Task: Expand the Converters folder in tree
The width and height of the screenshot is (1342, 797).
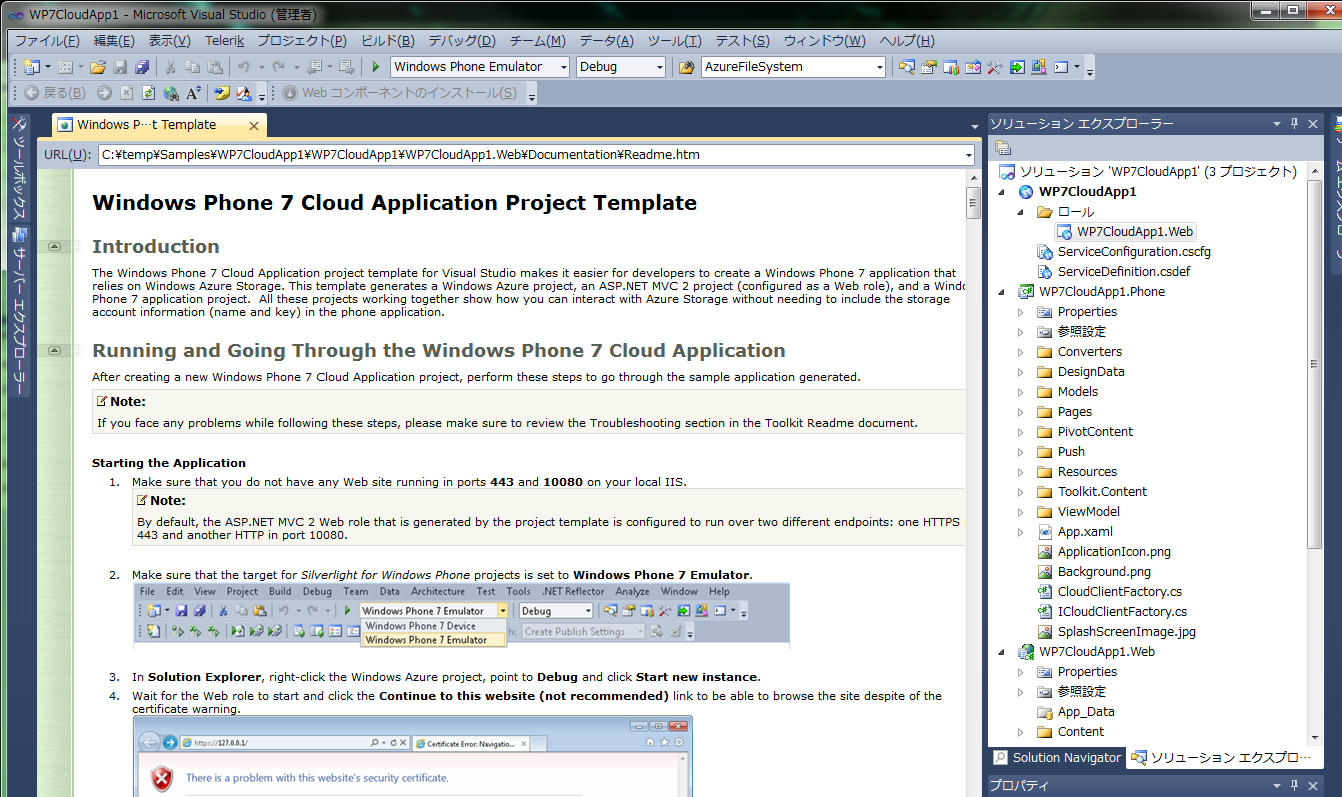Action: (1021, 352)
